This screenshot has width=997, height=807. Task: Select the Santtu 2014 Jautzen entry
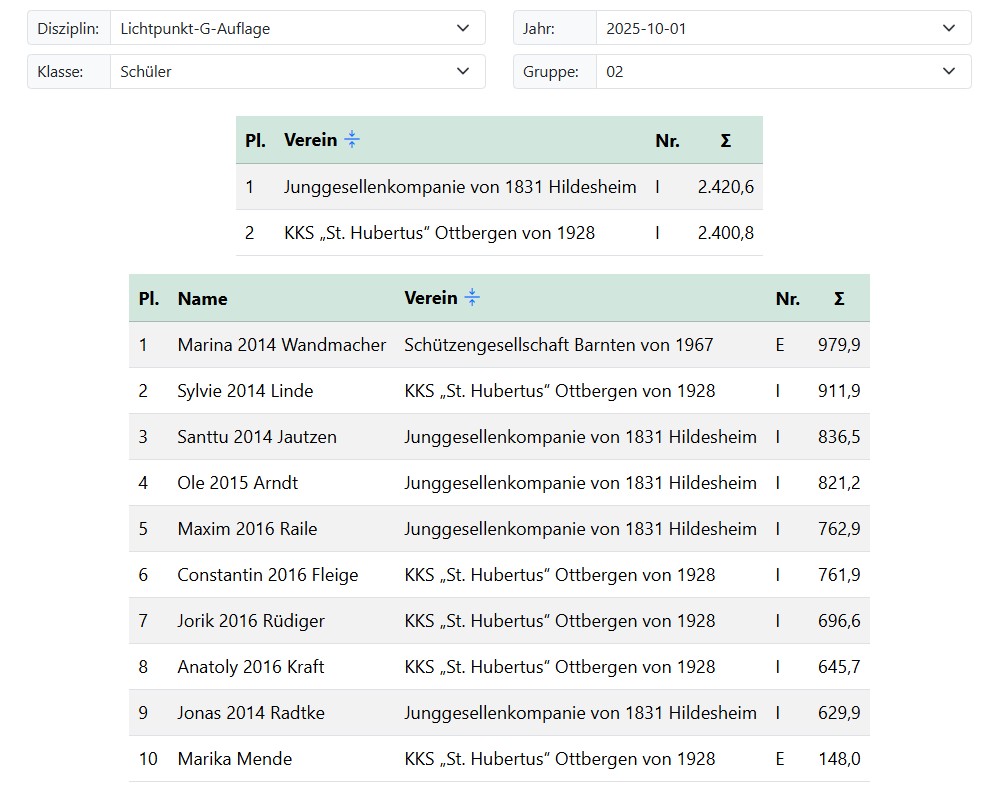pos(257,437)
